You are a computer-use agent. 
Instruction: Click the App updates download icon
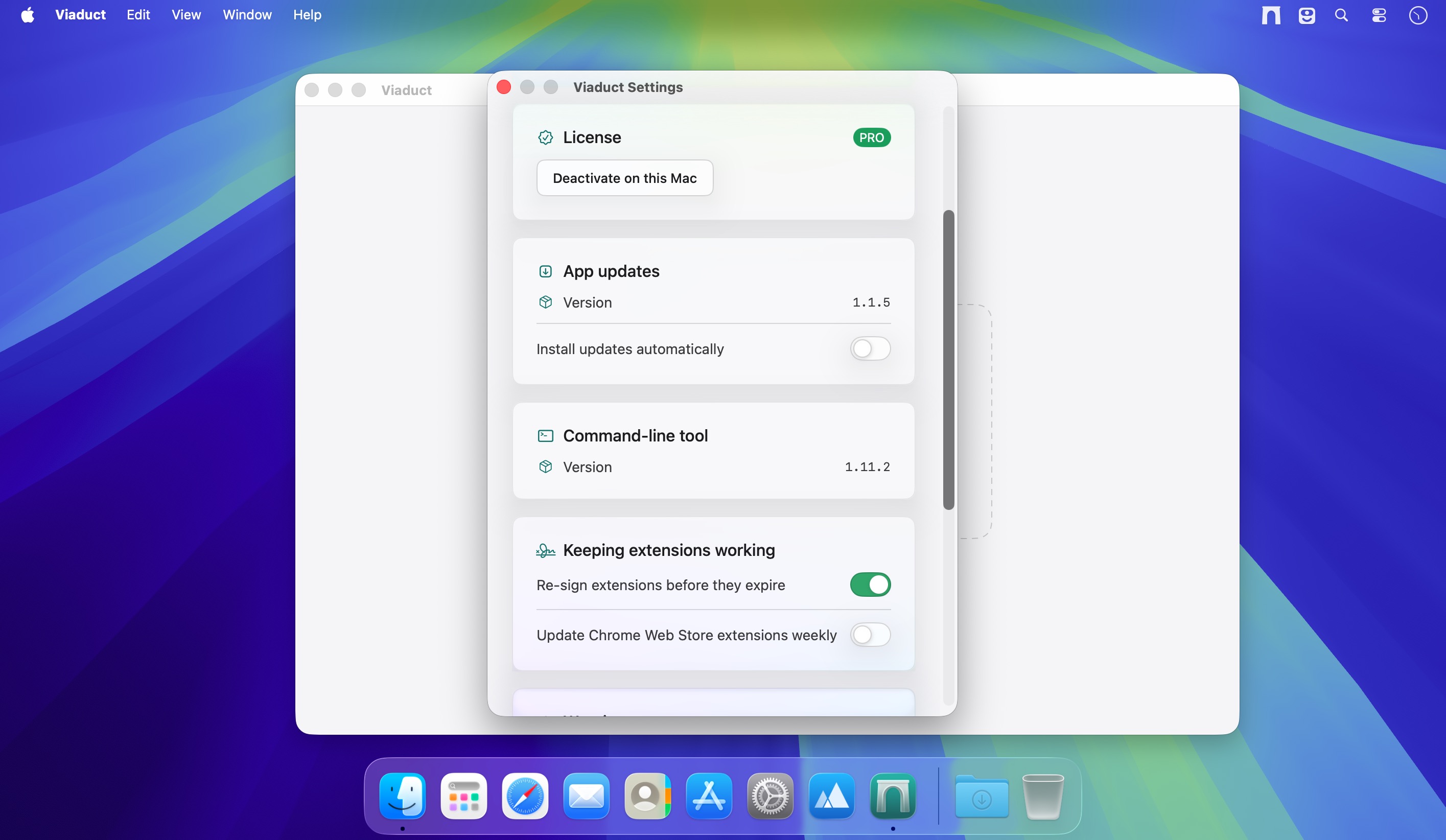tap(545, 271)
